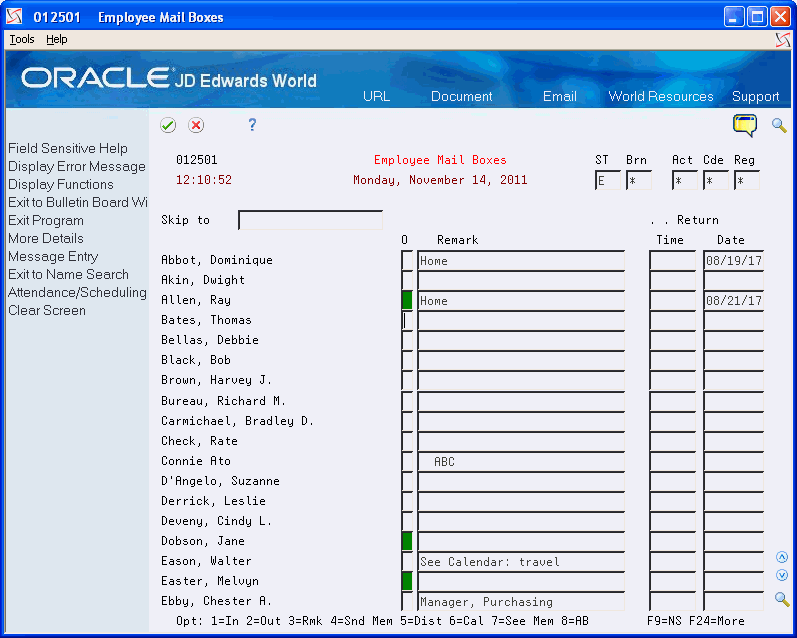The width and height of the screenshot is (797, 638).
Task: Click ABC remark for Connie Ato
Action: pyautogui.click(x=521, y=461)
